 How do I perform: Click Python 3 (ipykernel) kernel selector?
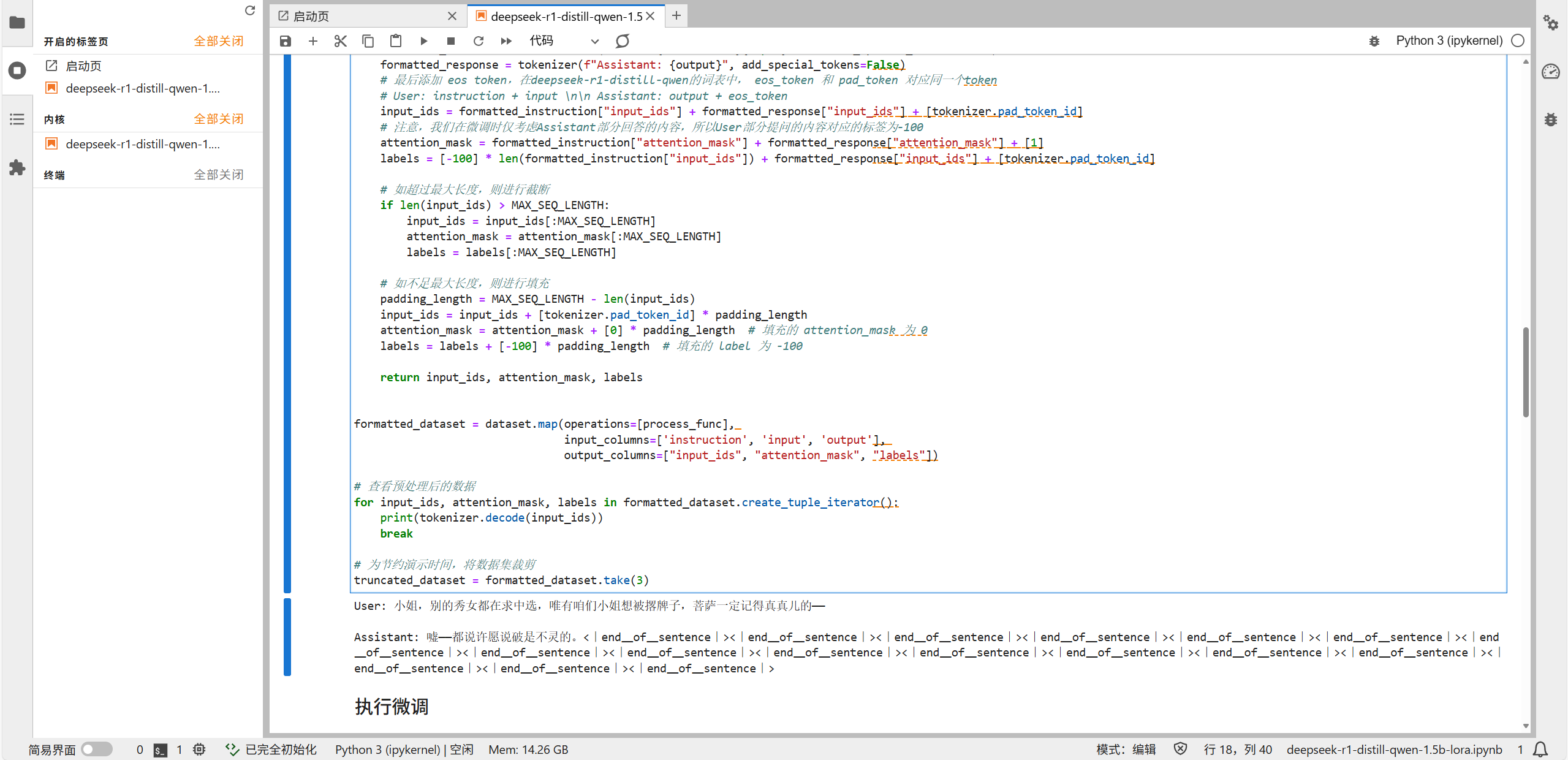(x=1449, y=40)
